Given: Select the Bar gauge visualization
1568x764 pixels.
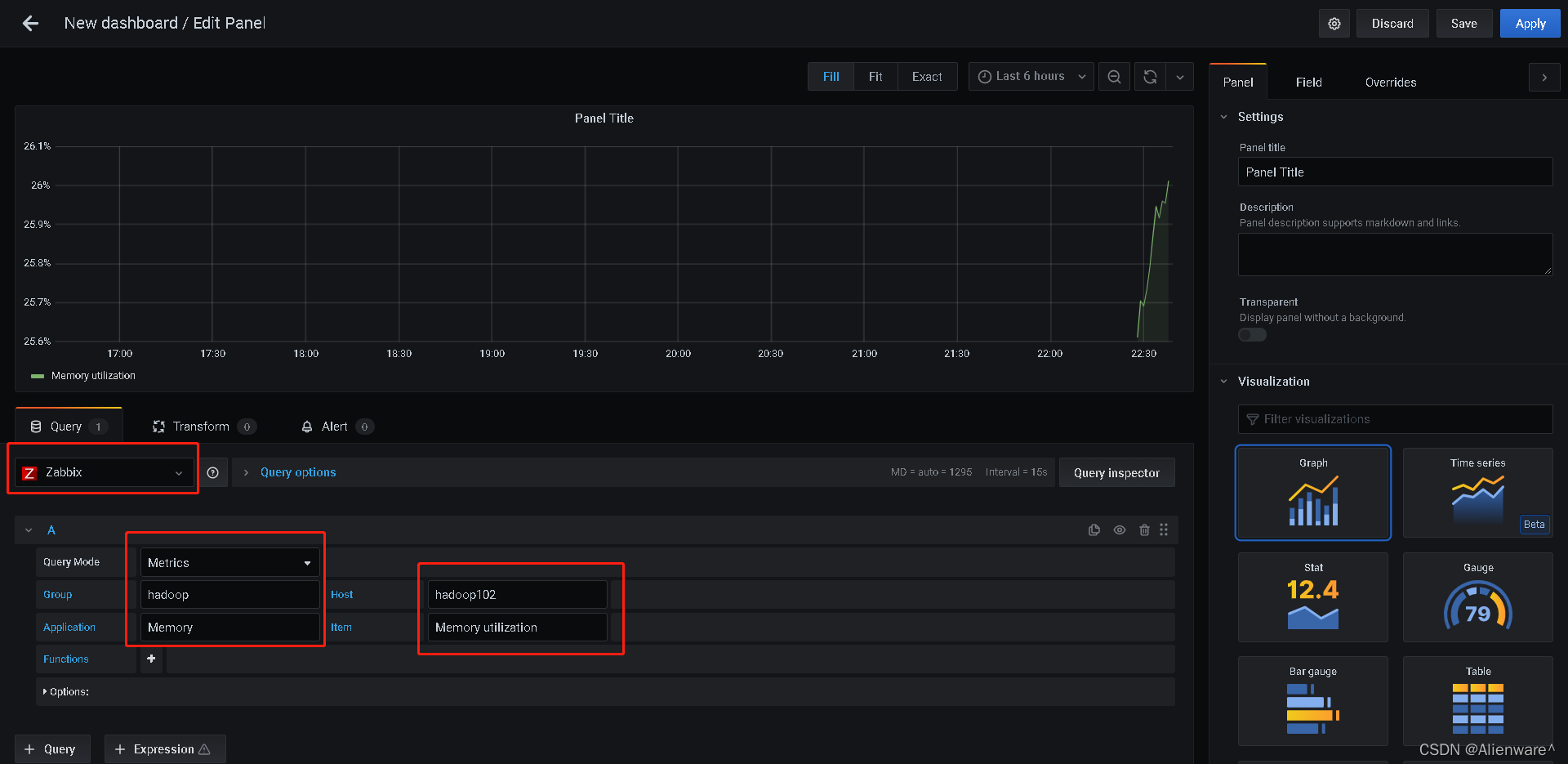Looking at the screenshot, I should pyautogui.click(x=1313, y=701).
